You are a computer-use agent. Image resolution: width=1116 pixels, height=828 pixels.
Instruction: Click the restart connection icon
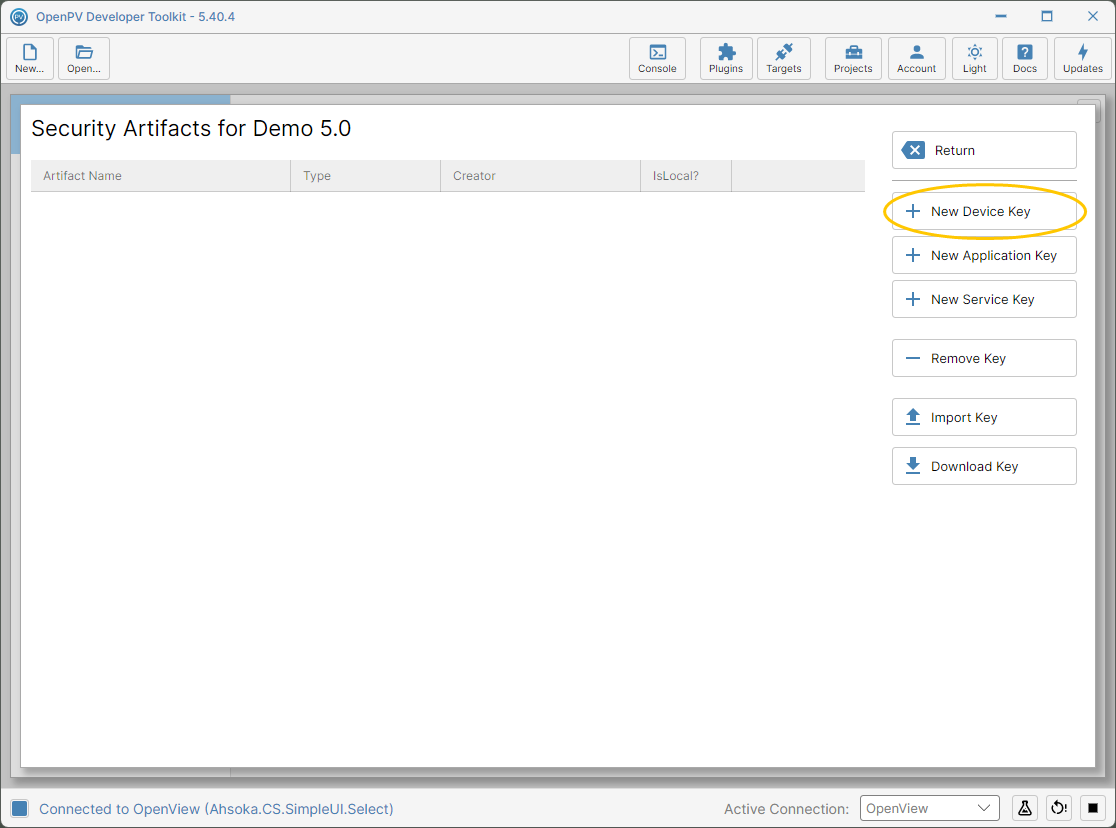pos(1059,808)
